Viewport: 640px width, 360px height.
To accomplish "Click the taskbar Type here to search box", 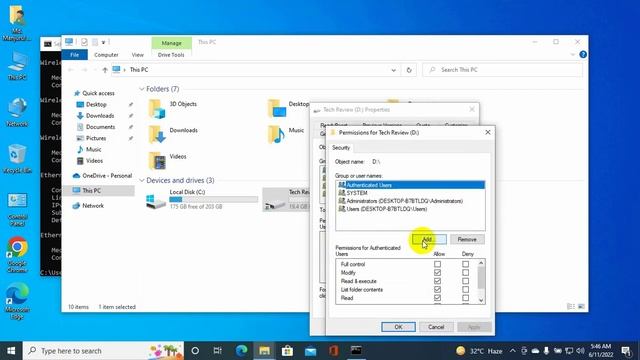I will 103,351.
